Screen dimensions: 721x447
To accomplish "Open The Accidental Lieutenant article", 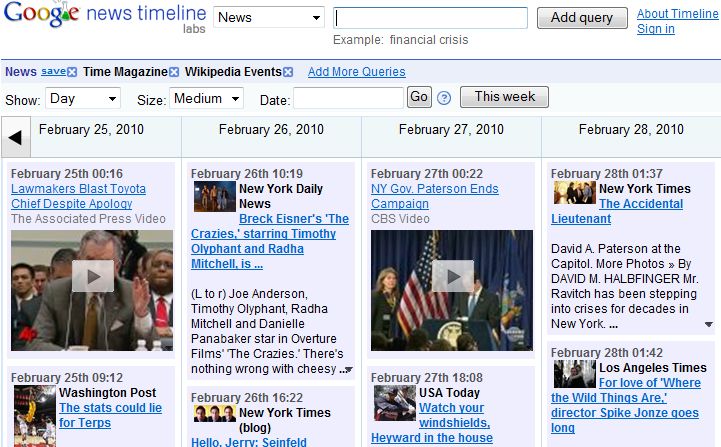I will (617, 211).
